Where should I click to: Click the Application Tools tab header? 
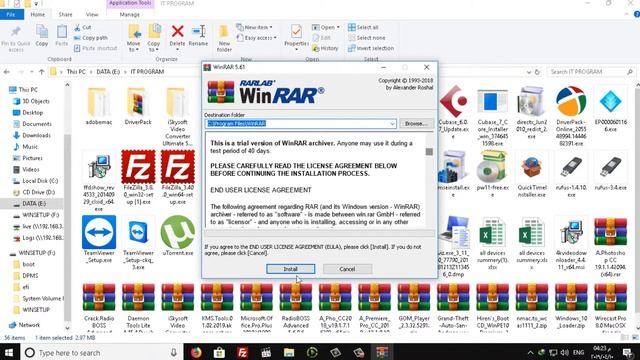[x=130, y=3]
